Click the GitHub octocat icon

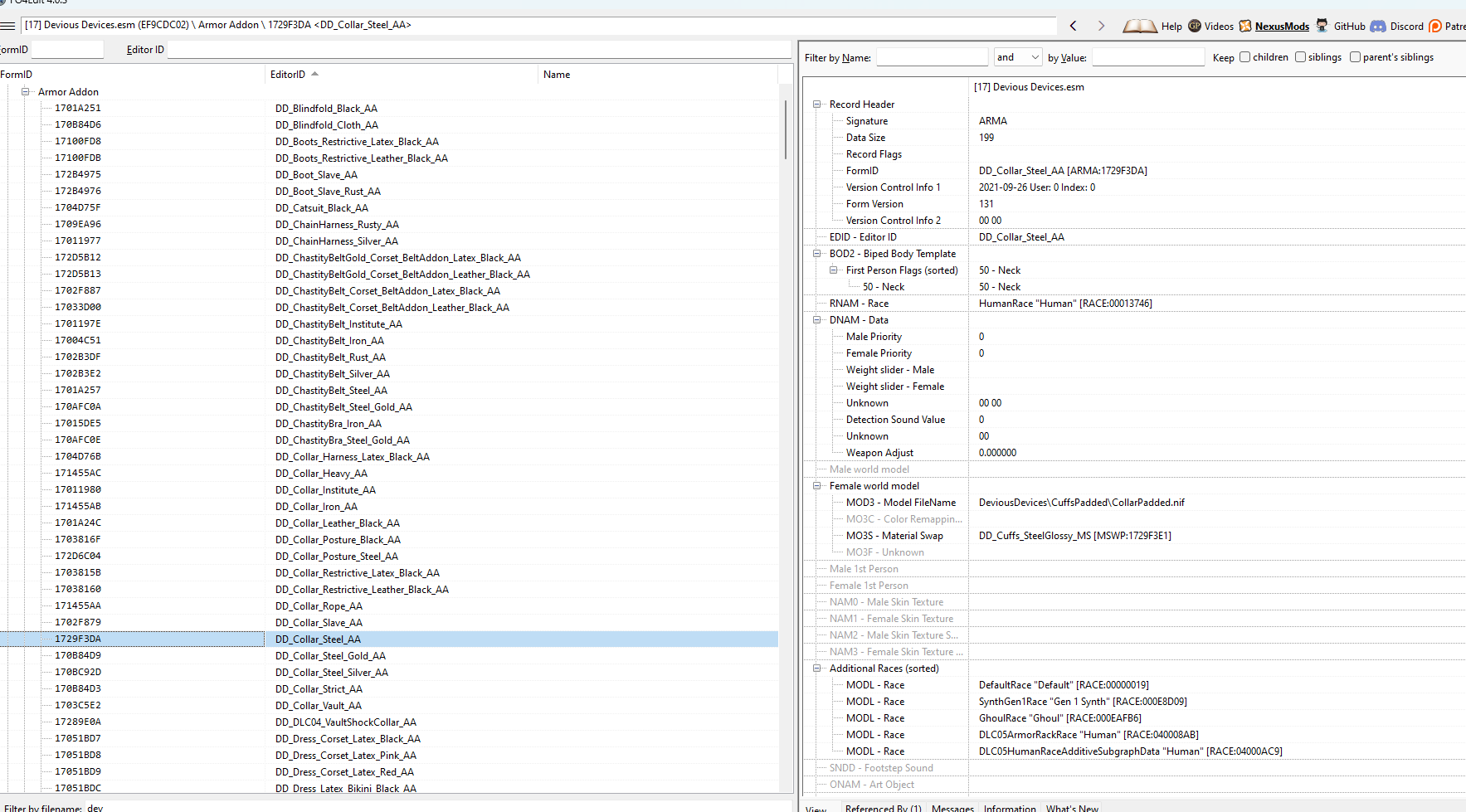point(1322,26)
